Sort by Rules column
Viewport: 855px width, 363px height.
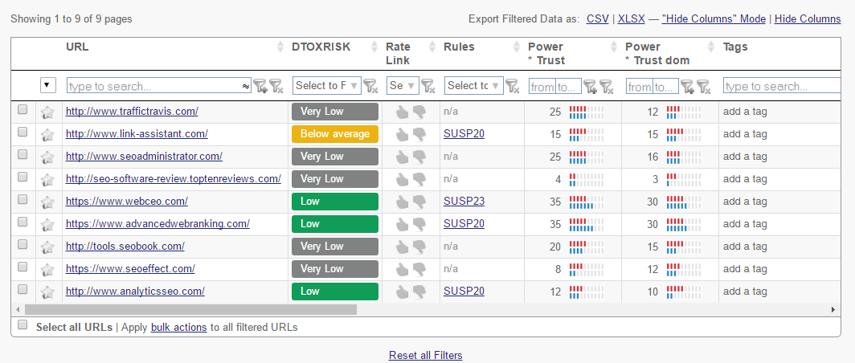pos(517,47)
